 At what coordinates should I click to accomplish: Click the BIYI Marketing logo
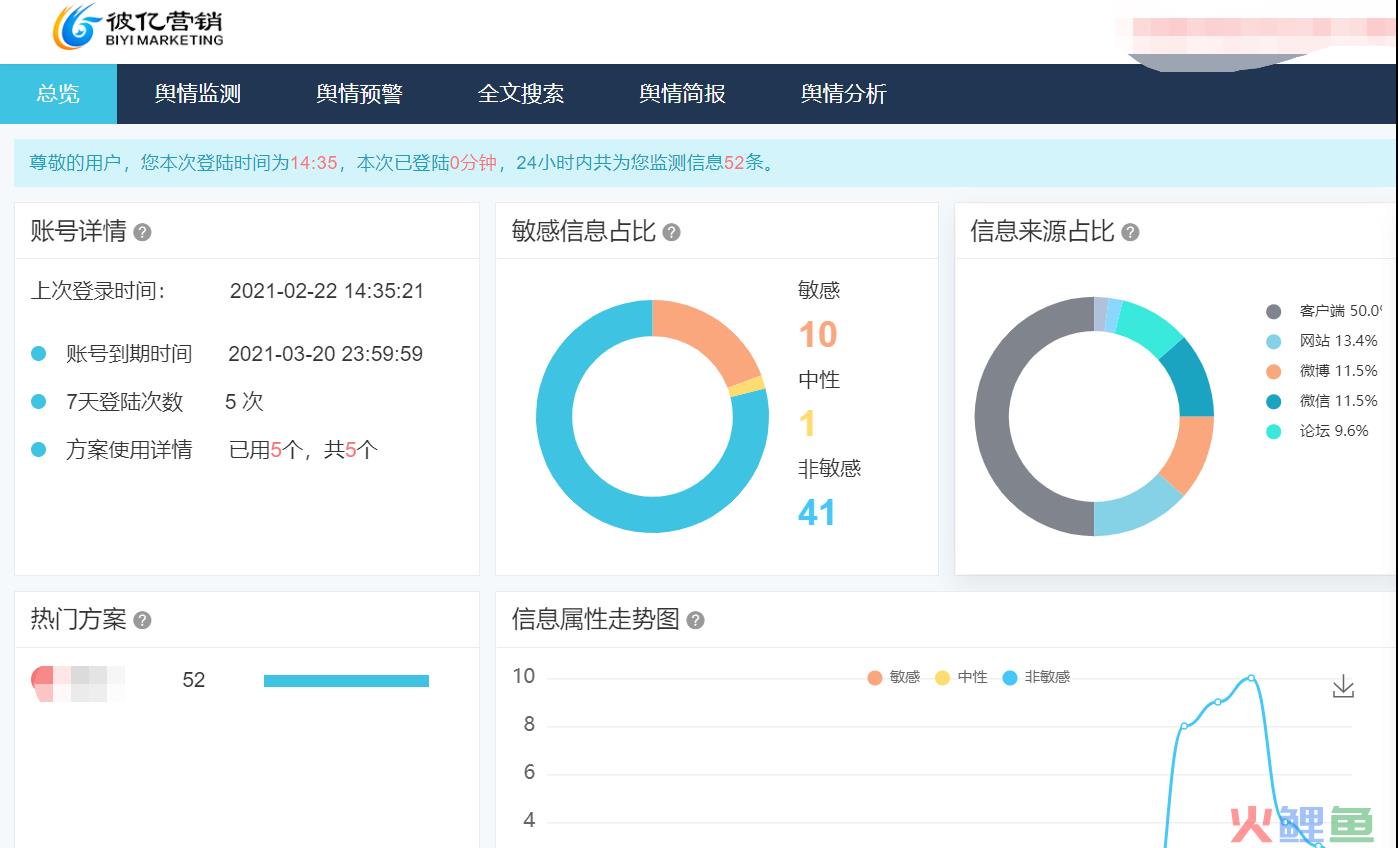tap(138, 27)
